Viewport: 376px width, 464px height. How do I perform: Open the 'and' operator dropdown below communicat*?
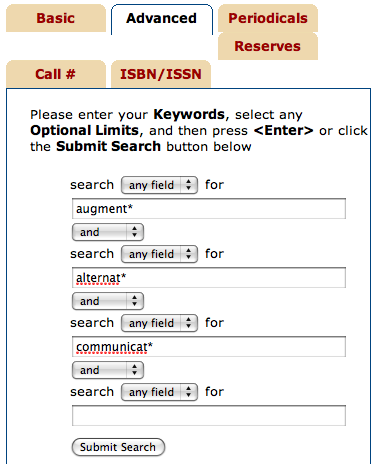[108, 370]
